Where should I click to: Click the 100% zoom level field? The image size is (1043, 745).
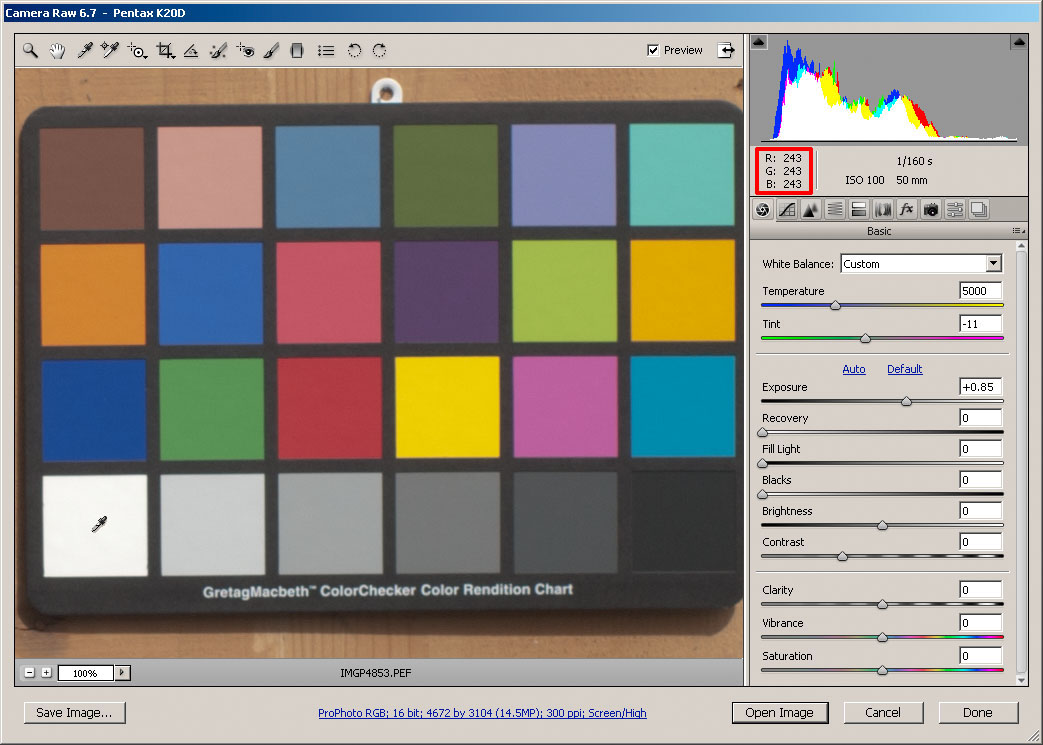click(x=85, y=673)
